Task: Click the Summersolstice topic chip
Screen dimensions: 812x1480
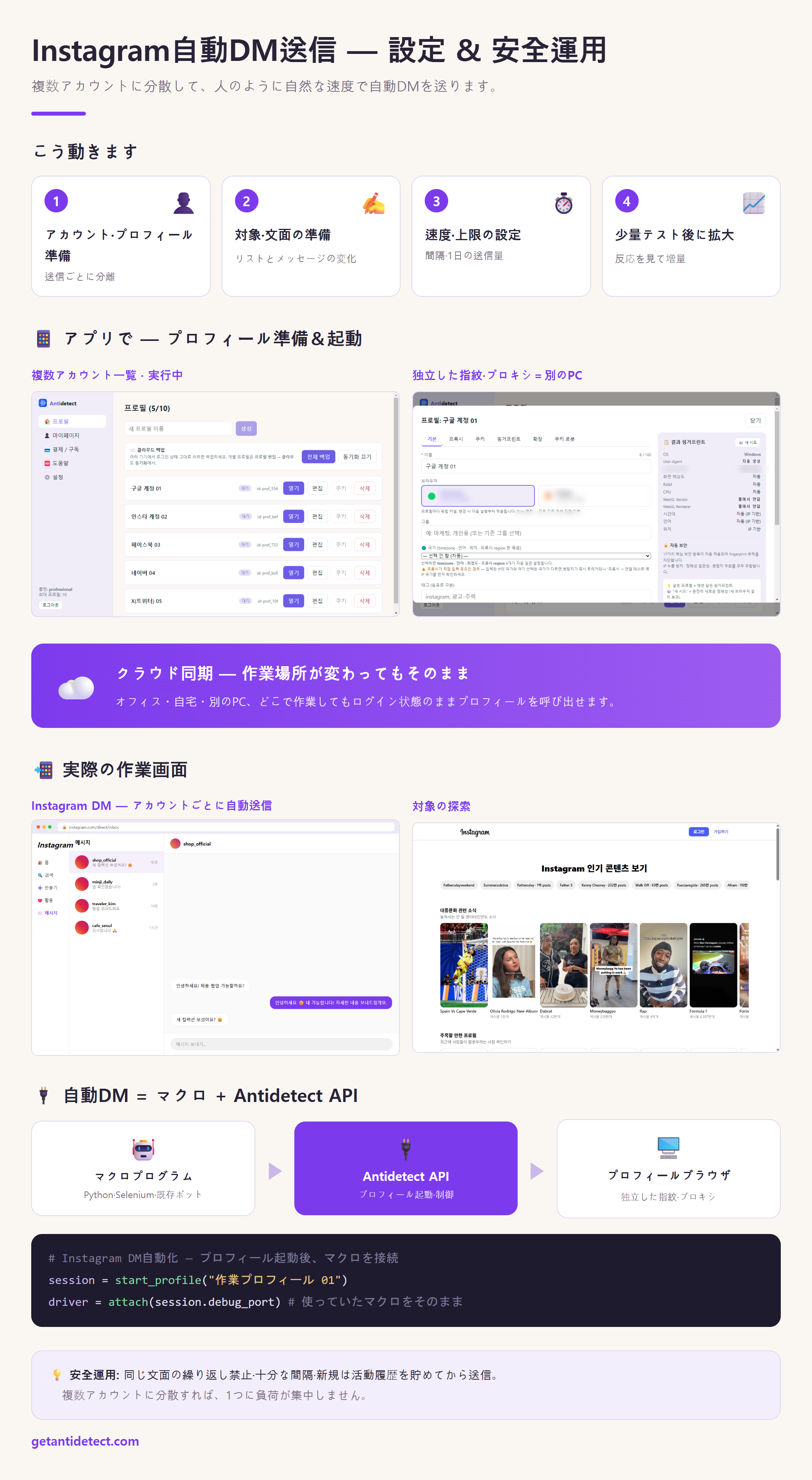Action: [x=495, y=885]
